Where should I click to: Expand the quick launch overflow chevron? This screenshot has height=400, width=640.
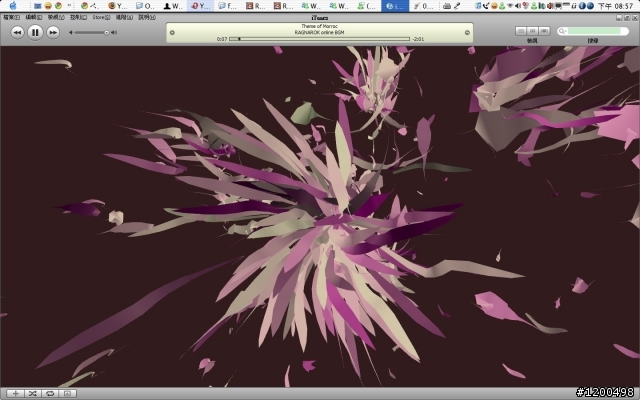(x=69, y=6)
